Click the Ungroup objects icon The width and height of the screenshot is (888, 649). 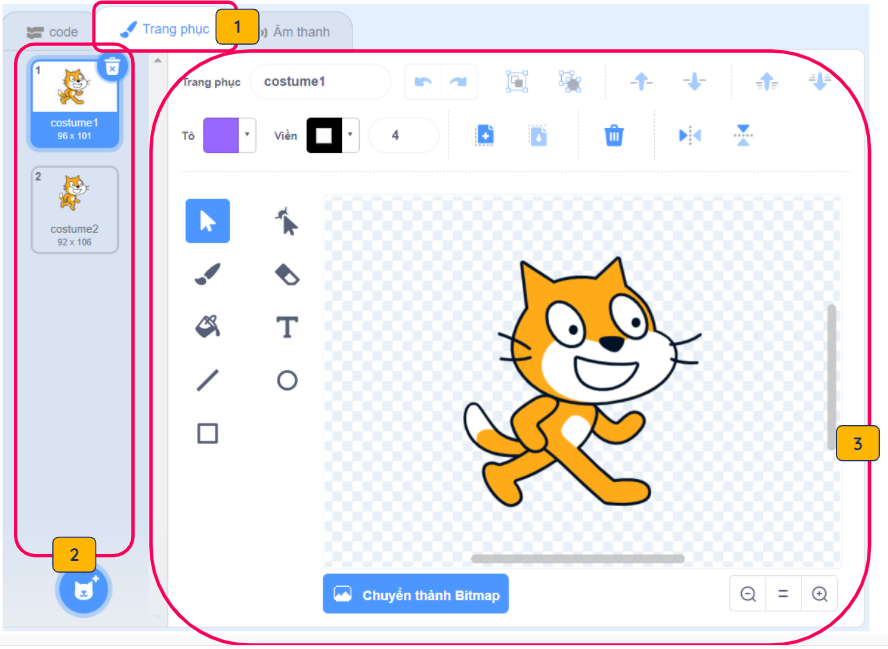pyautogui.click(x=570, y=82)
